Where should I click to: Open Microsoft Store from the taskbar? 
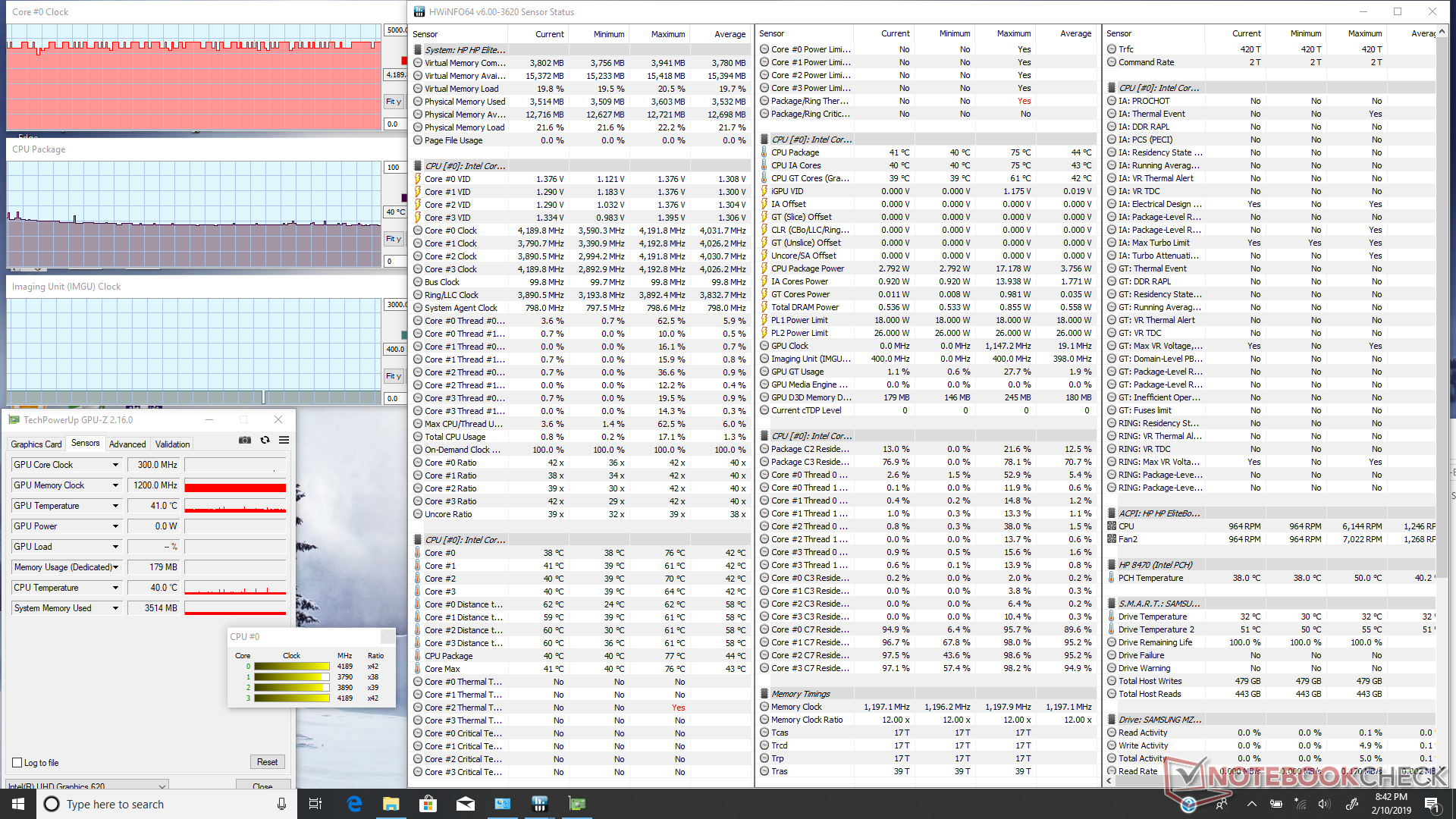click(428, 804)
